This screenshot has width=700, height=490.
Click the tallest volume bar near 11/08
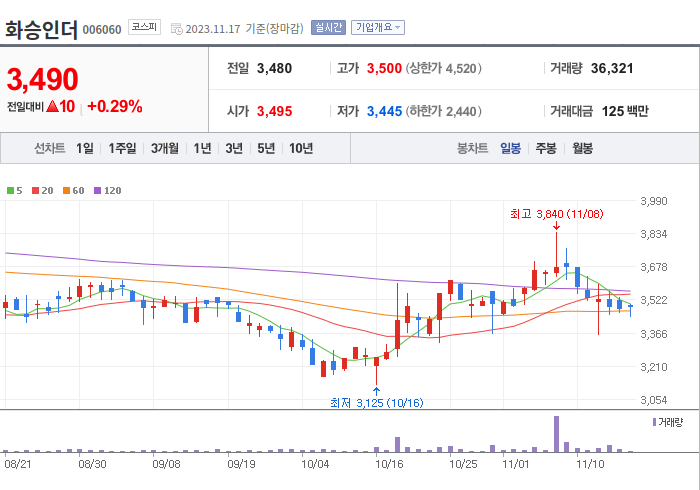click(x=556, y=434)
